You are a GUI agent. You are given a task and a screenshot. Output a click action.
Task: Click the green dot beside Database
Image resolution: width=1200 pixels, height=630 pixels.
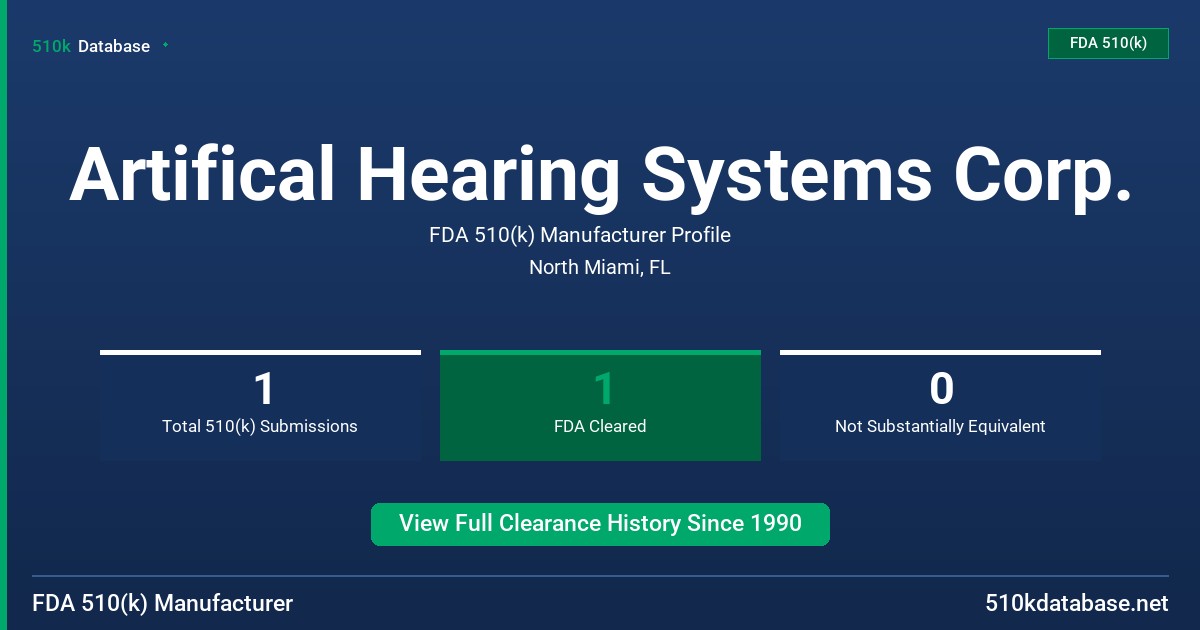(x=165, y=45)
